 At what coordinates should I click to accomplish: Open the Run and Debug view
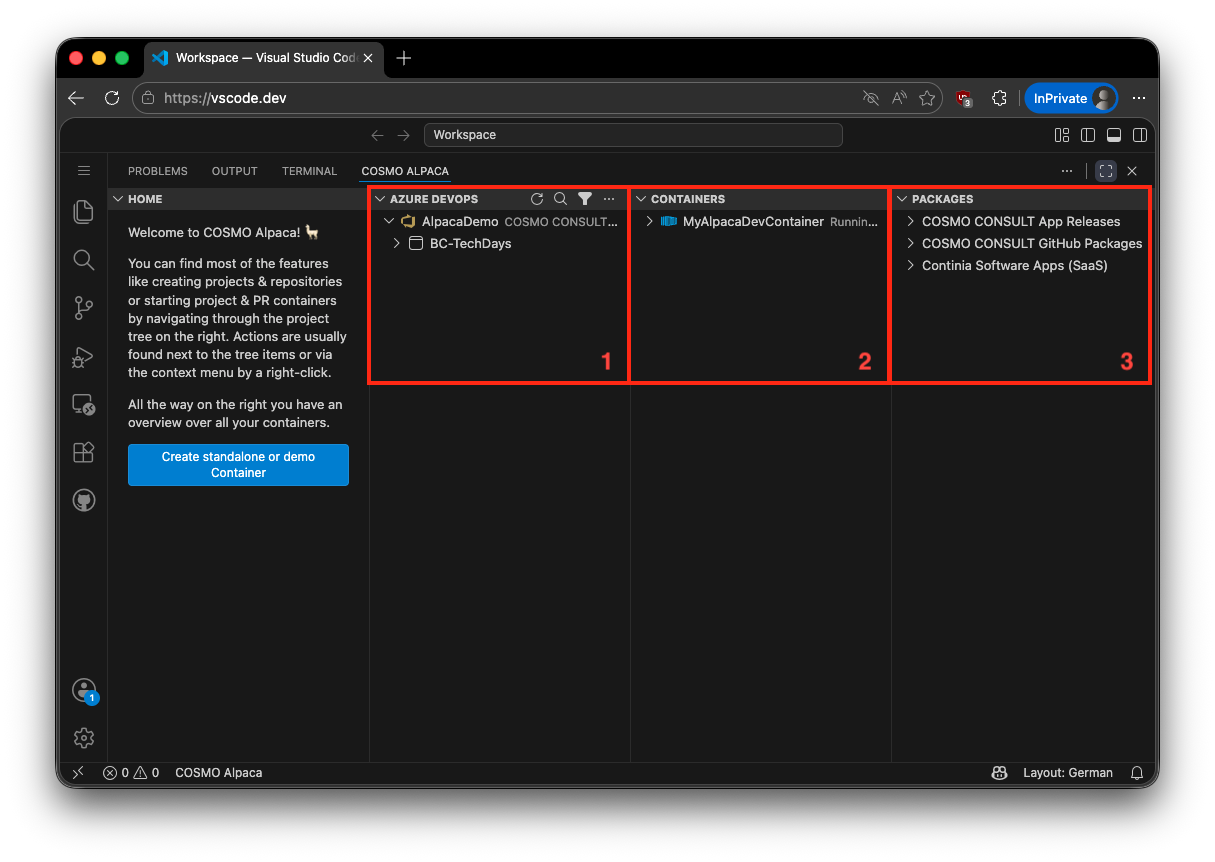(84, 356)
